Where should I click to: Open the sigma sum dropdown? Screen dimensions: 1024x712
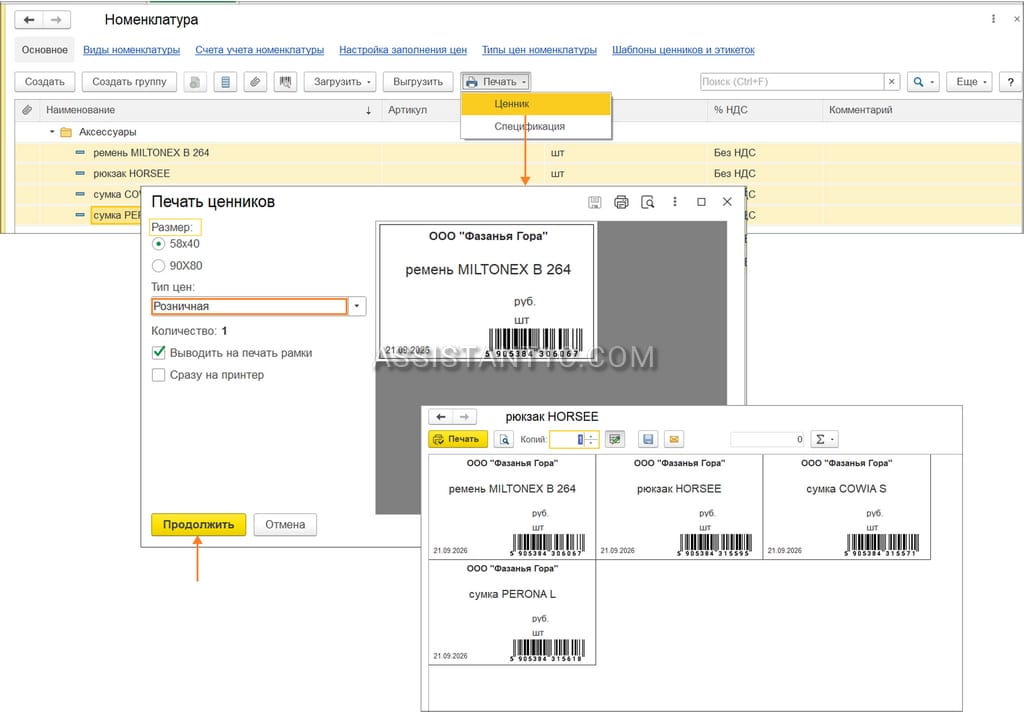(x=824, y=440)
